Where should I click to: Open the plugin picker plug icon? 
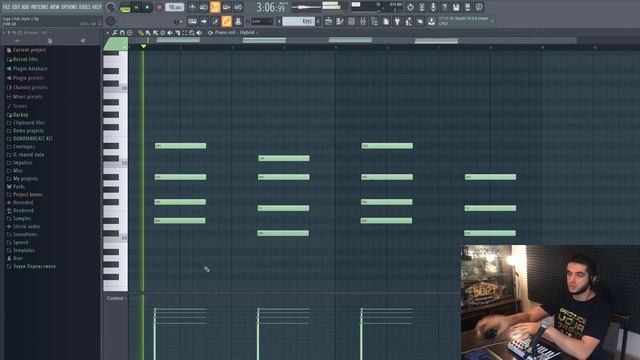(397, 21)
